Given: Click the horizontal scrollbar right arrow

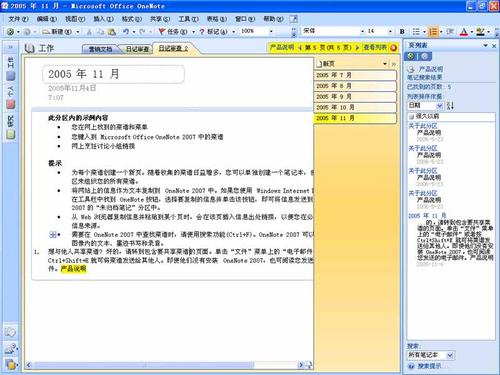Looking at the screenshot, I should click(x=301, y=365).
